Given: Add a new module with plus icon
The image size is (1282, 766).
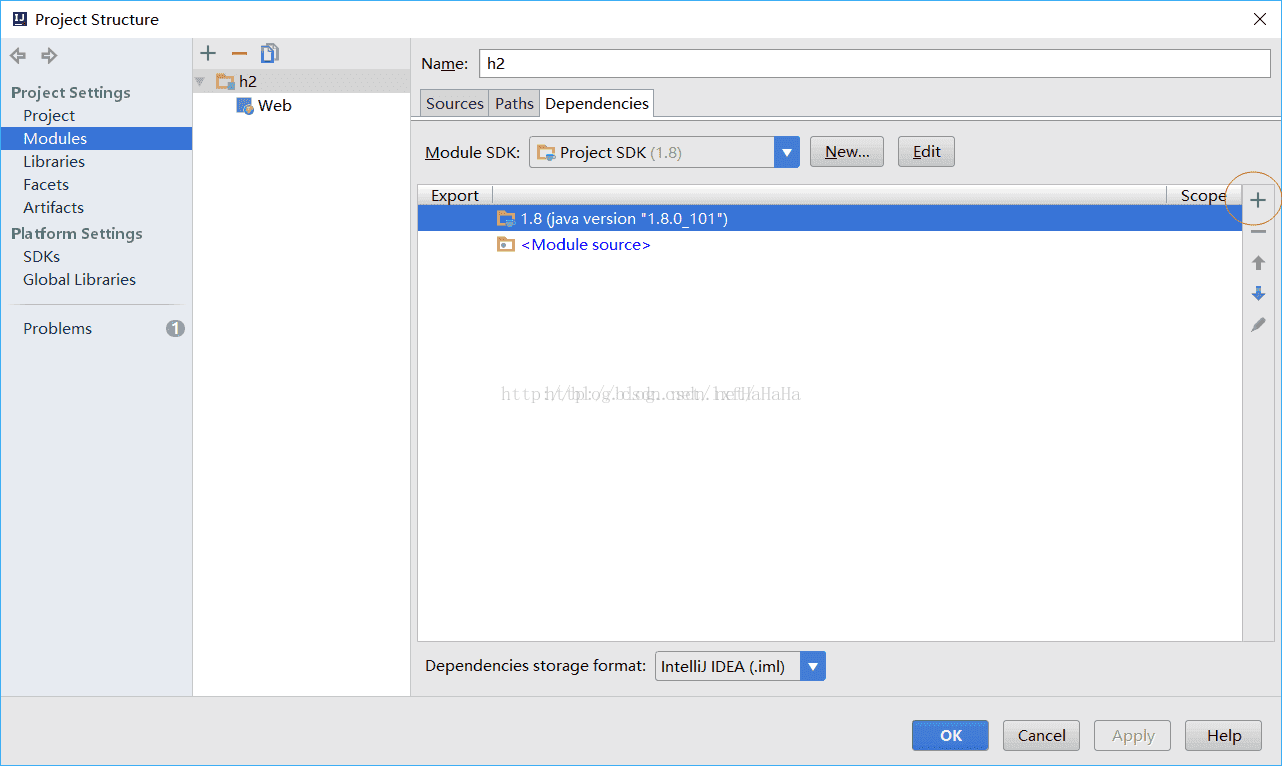Looking at the screenshot, I should pyautogui.click(x=208, y=53).
